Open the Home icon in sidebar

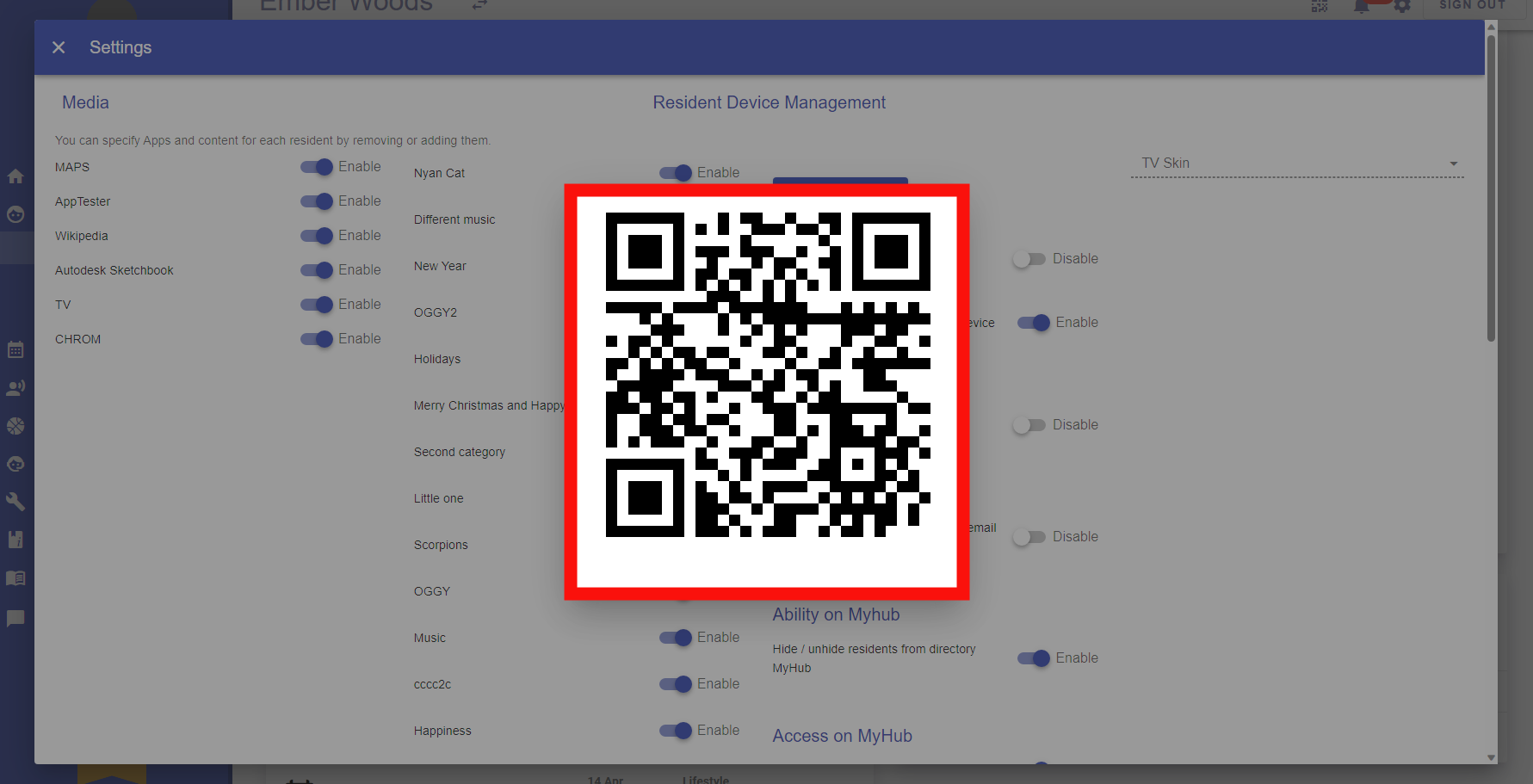15,176
